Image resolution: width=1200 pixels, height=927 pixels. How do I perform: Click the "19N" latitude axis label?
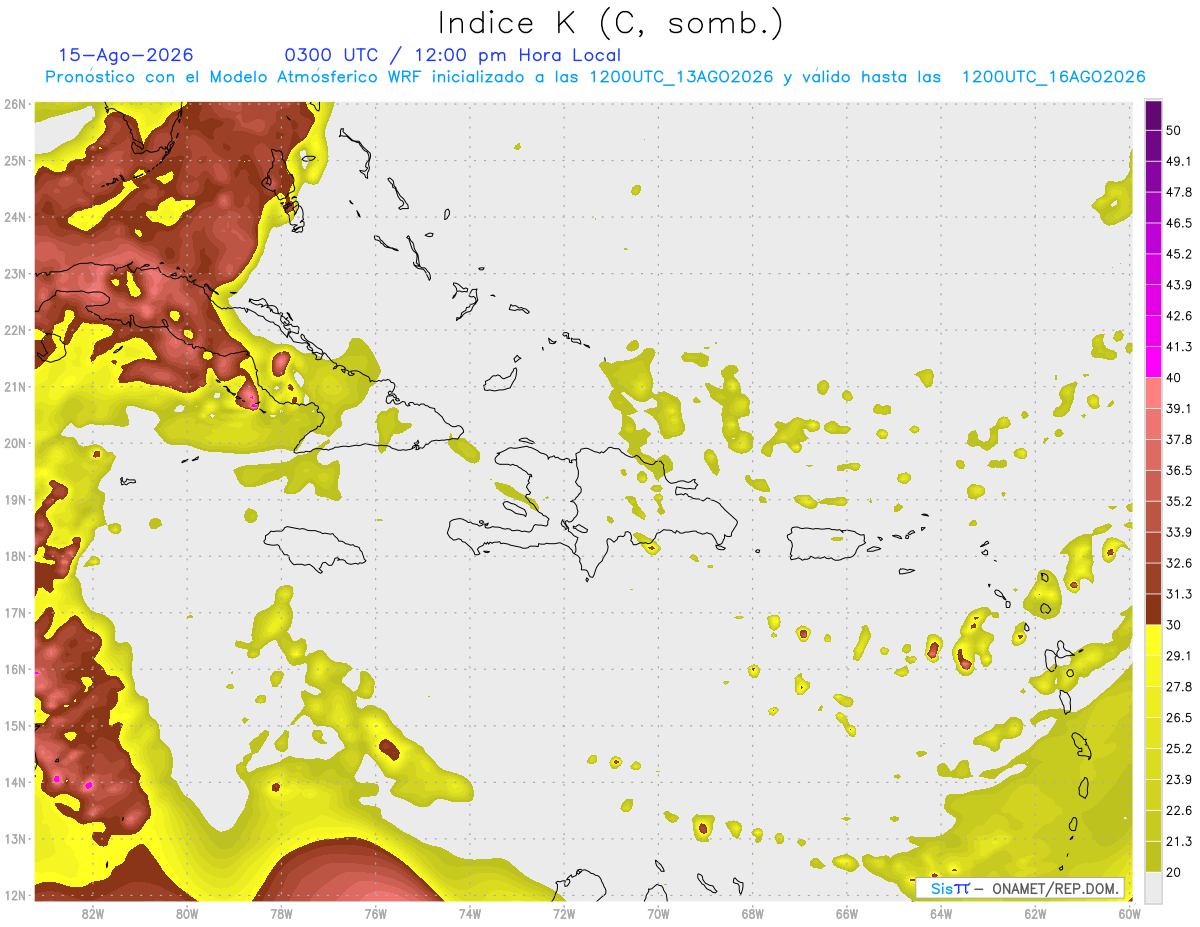pyautogui.click(x=15, y=499)
